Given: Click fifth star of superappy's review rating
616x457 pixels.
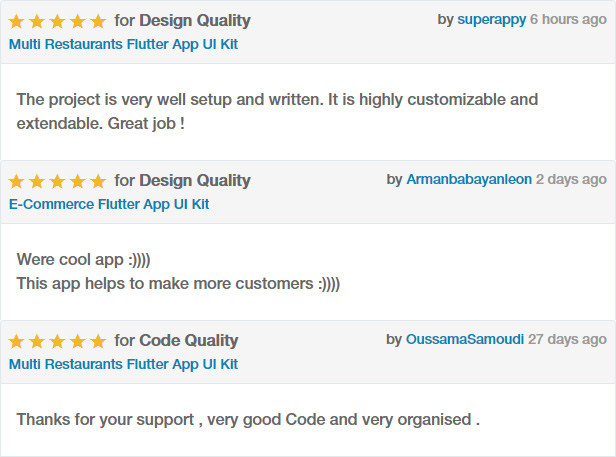Looking at the screenshot, I should (x=98, y=21).
